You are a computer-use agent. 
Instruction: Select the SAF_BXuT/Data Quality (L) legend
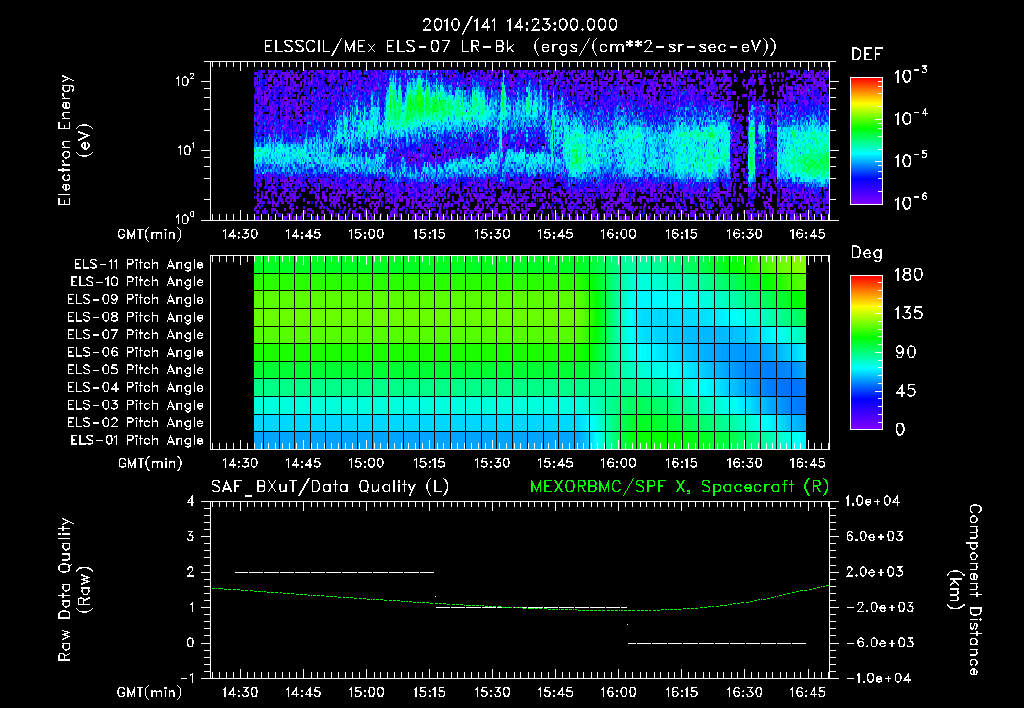pyautogui.click(x=330, y=487)
